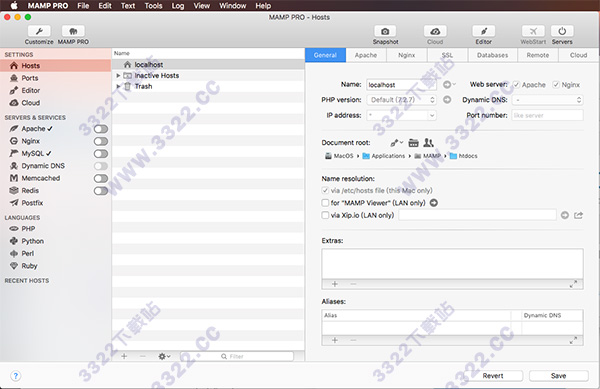Open the Dynamic DNS dropdown
Image resolution: width=600 pixels, height=389 pixels.
pos(548,100)
